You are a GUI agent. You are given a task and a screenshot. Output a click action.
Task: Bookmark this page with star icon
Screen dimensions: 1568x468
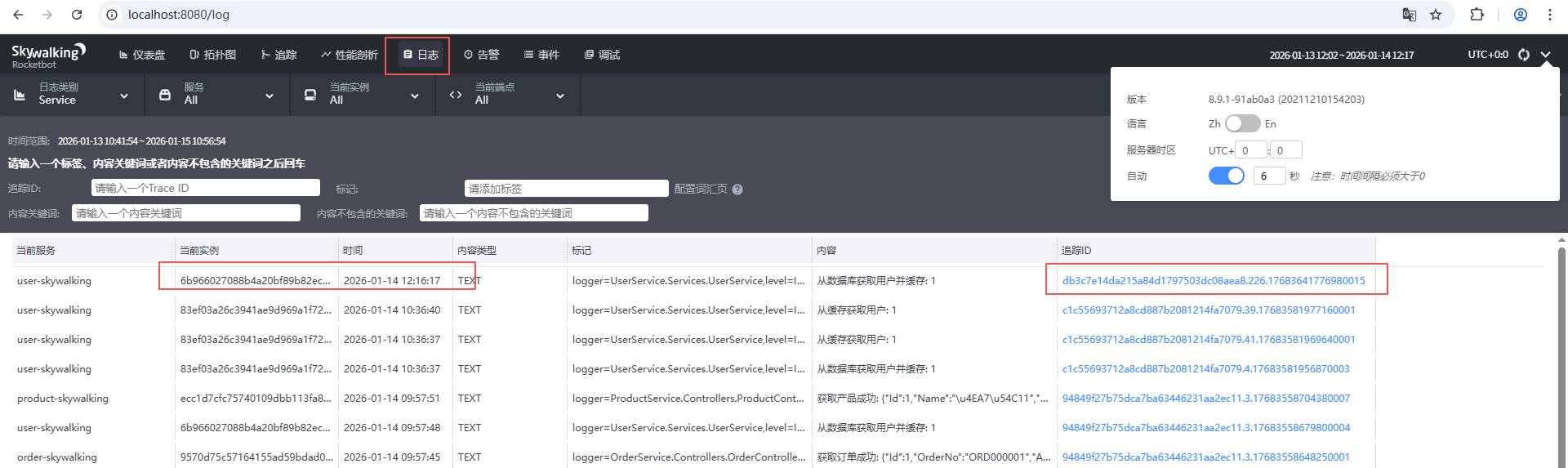click(x=1436, y=15)
